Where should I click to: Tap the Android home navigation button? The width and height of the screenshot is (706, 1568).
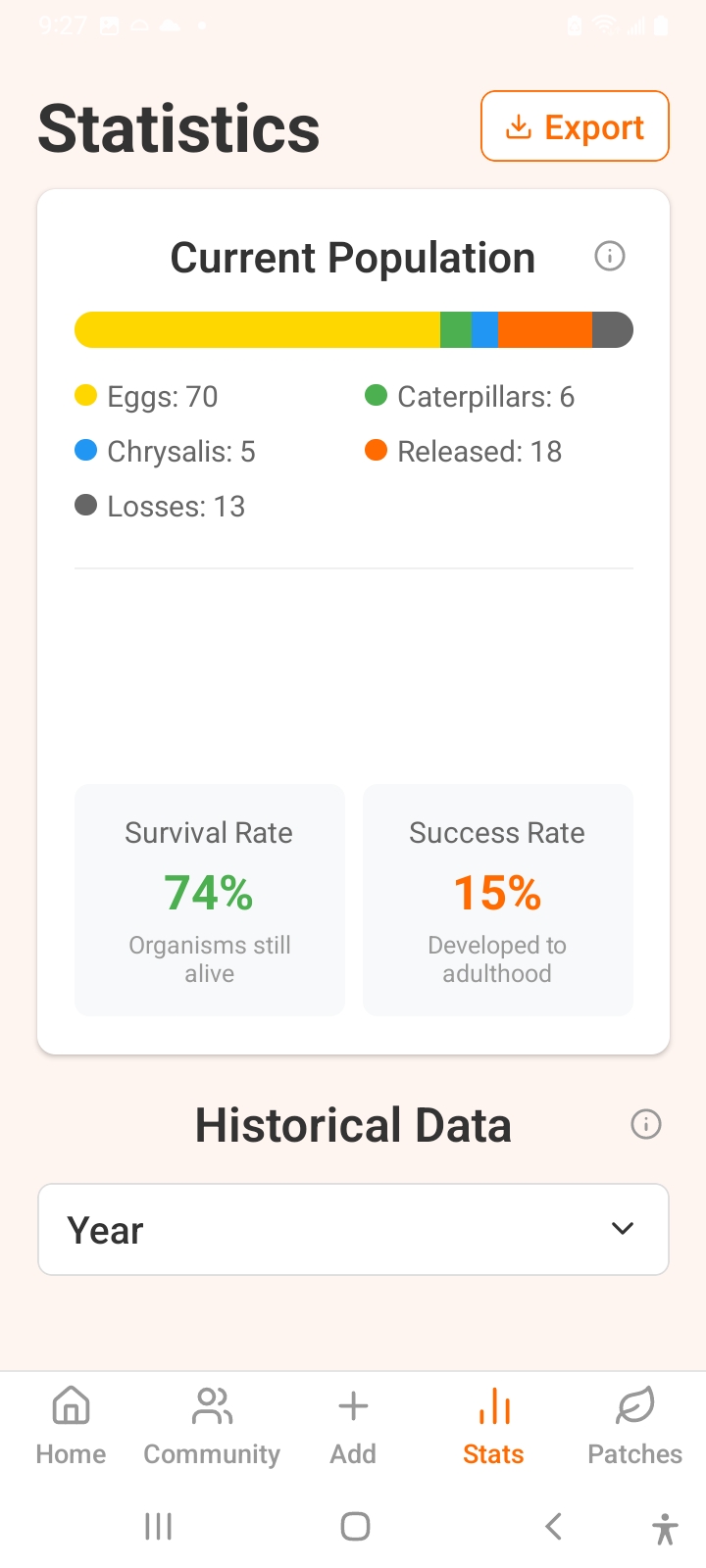[x=355, y=1526]
